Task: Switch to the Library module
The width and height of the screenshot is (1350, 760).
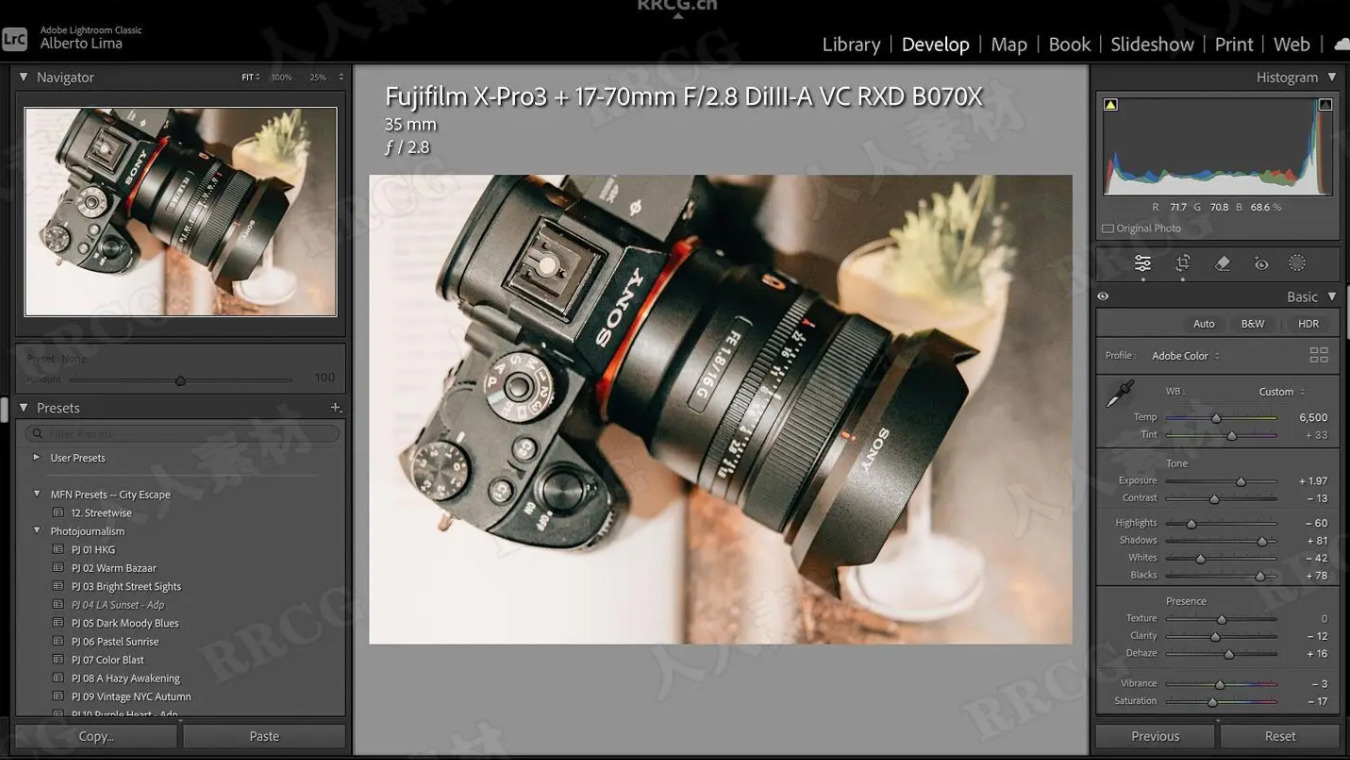Action: (851, 44)
